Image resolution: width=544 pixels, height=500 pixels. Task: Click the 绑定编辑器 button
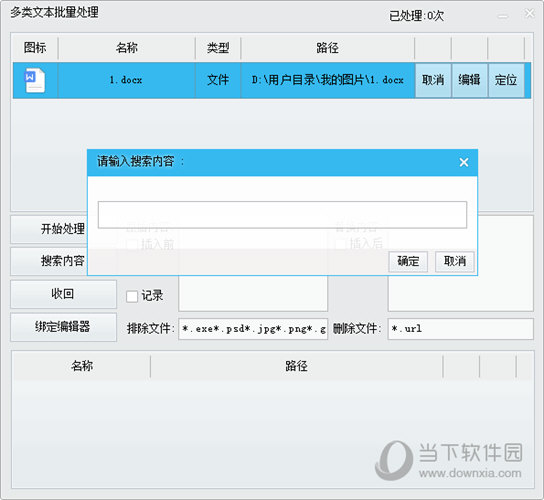(63, 327)
